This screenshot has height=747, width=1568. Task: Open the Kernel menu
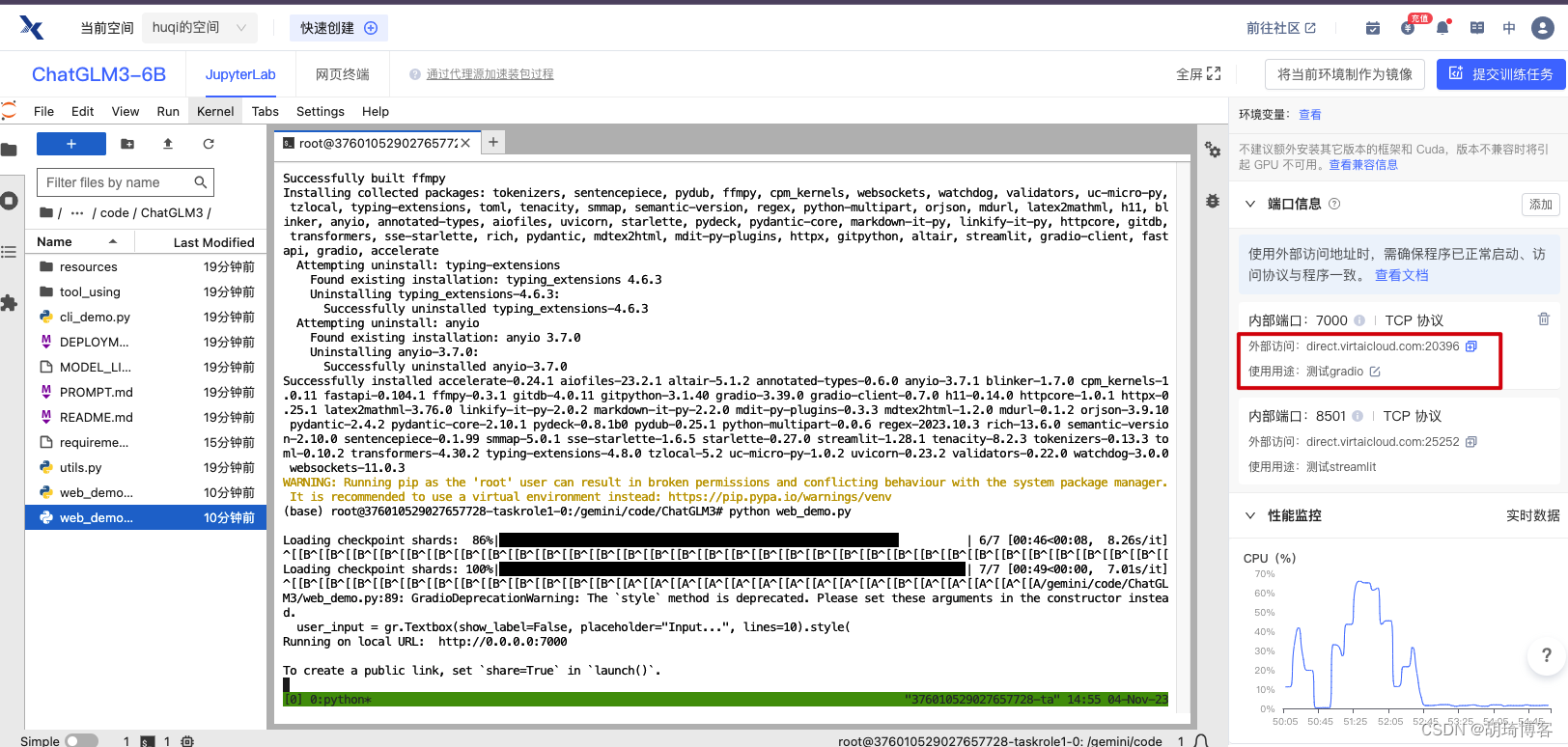(x=215, y=111)
